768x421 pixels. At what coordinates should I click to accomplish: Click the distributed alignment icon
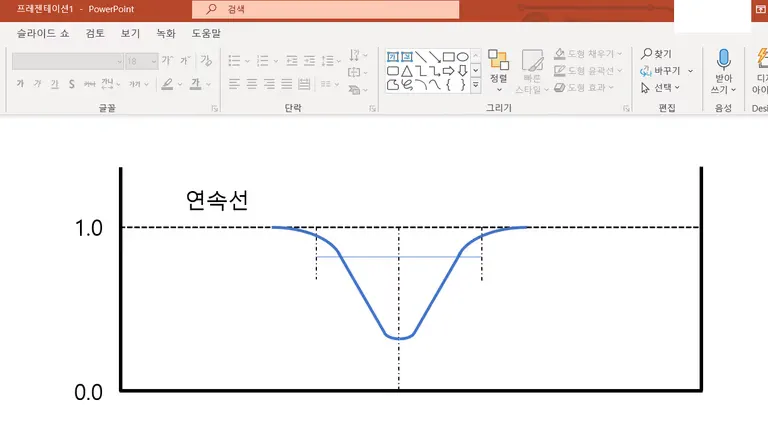coord(304,84)
